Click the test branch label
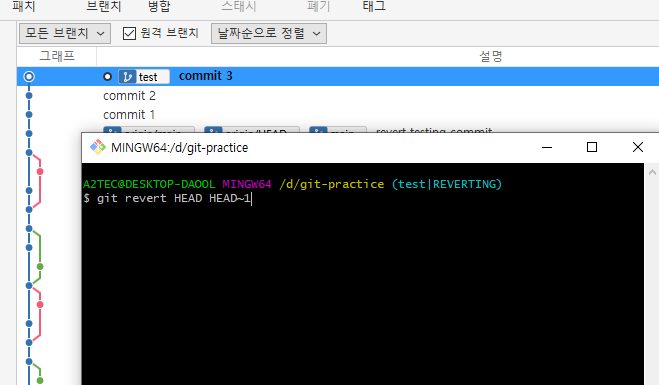Viewport: 659px width, 385px height. (144, 77)
